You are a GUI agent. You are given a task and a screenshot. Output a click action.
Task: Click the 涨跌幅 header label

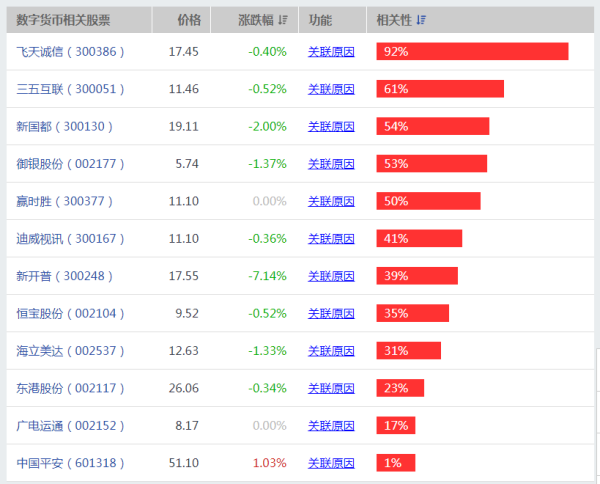pyautogui.click(x=256, y=20)
